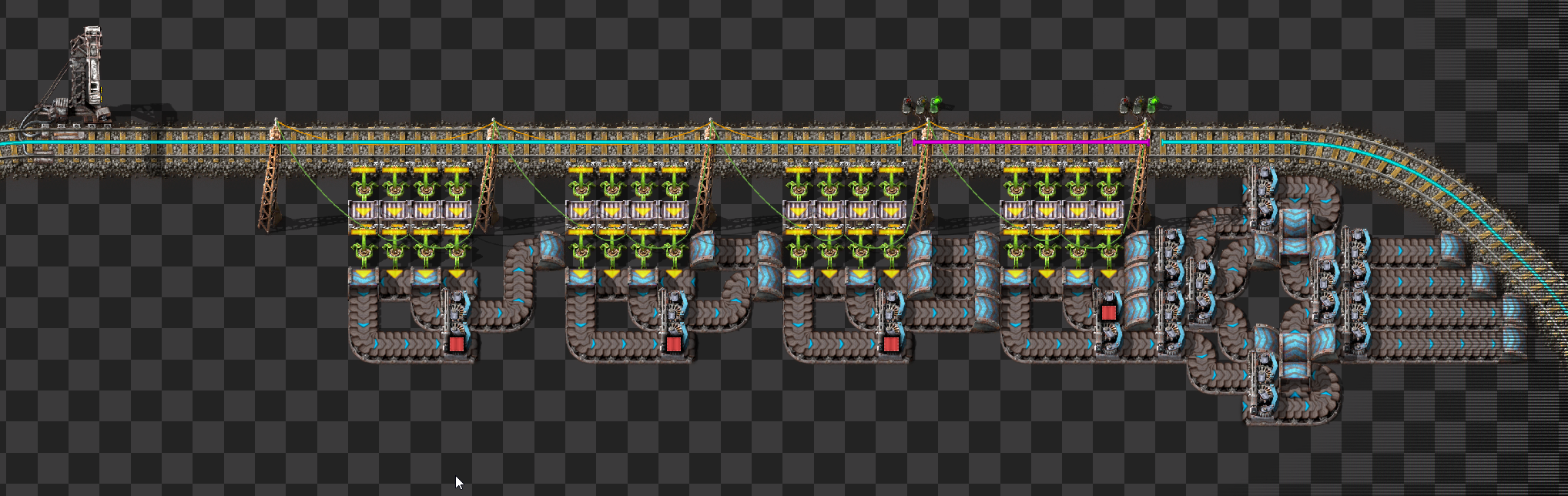Select upper inserter above second group's leftmost chest

[x=581, y=182]
